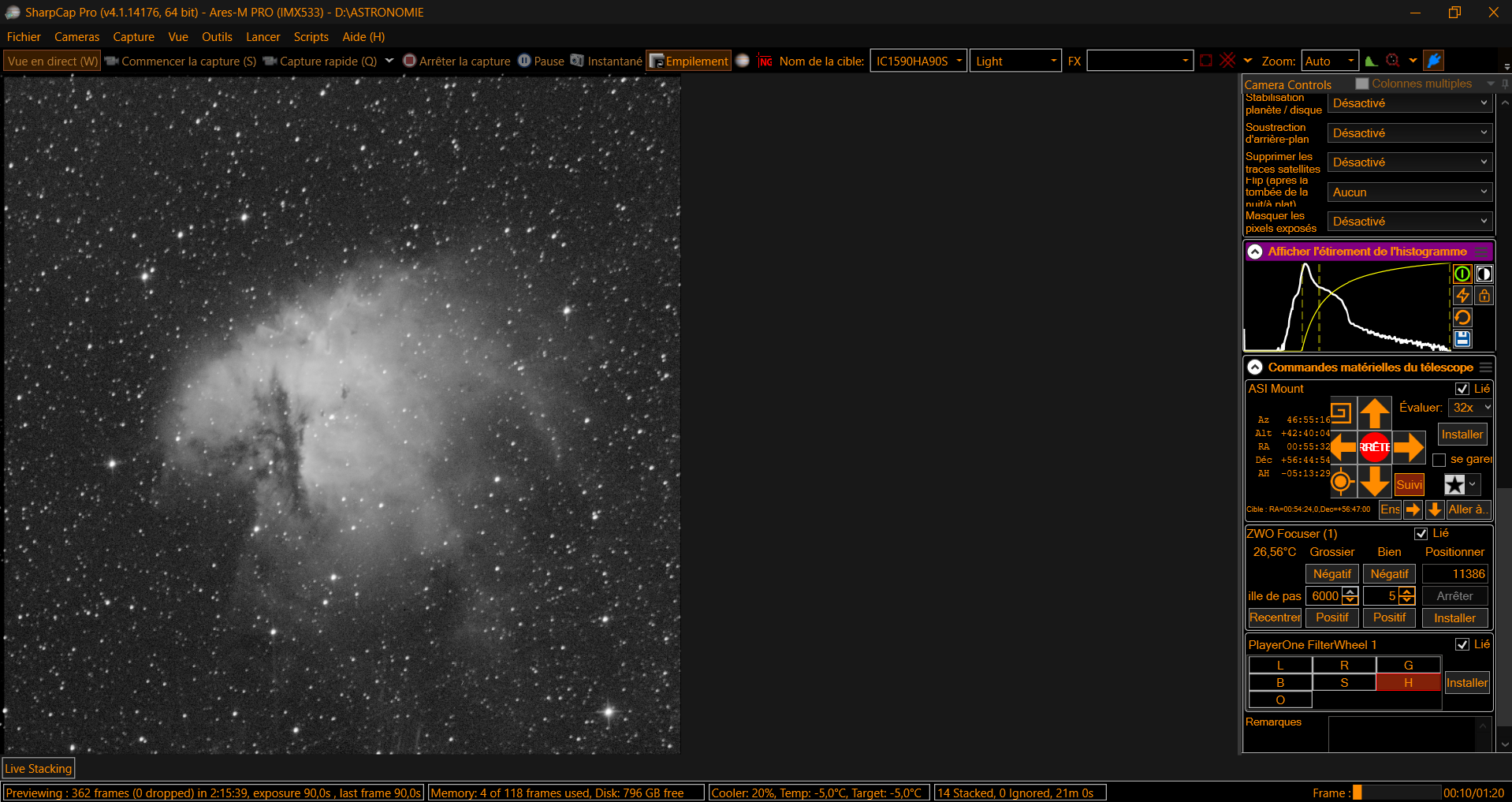The image size is (1512, 802).
Task: Click the right arrow icon next to Ens
Action: (1413, 509)
